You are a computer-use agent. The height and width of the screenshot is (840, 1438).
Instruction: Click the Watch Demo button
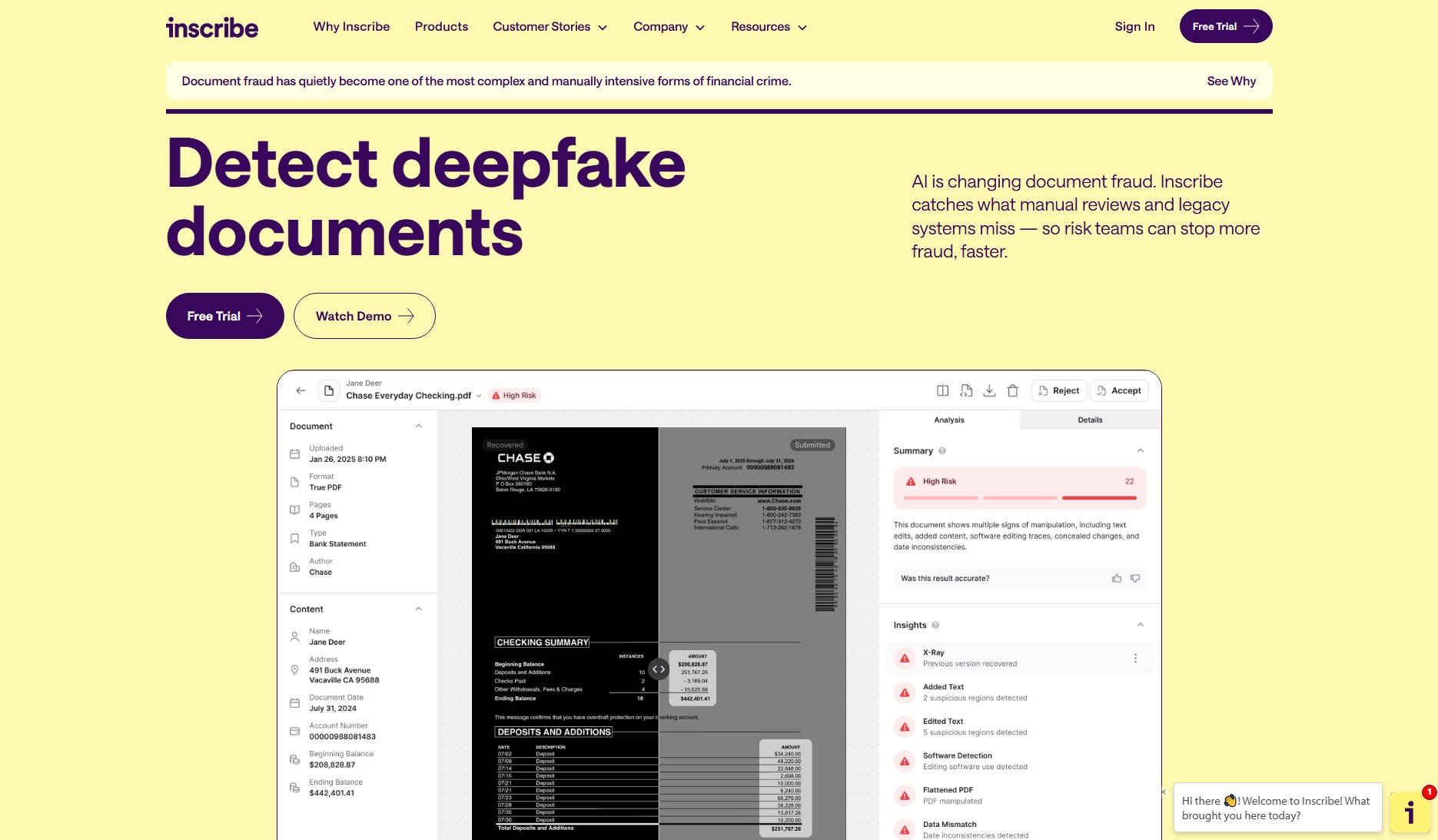pos(364,315)
